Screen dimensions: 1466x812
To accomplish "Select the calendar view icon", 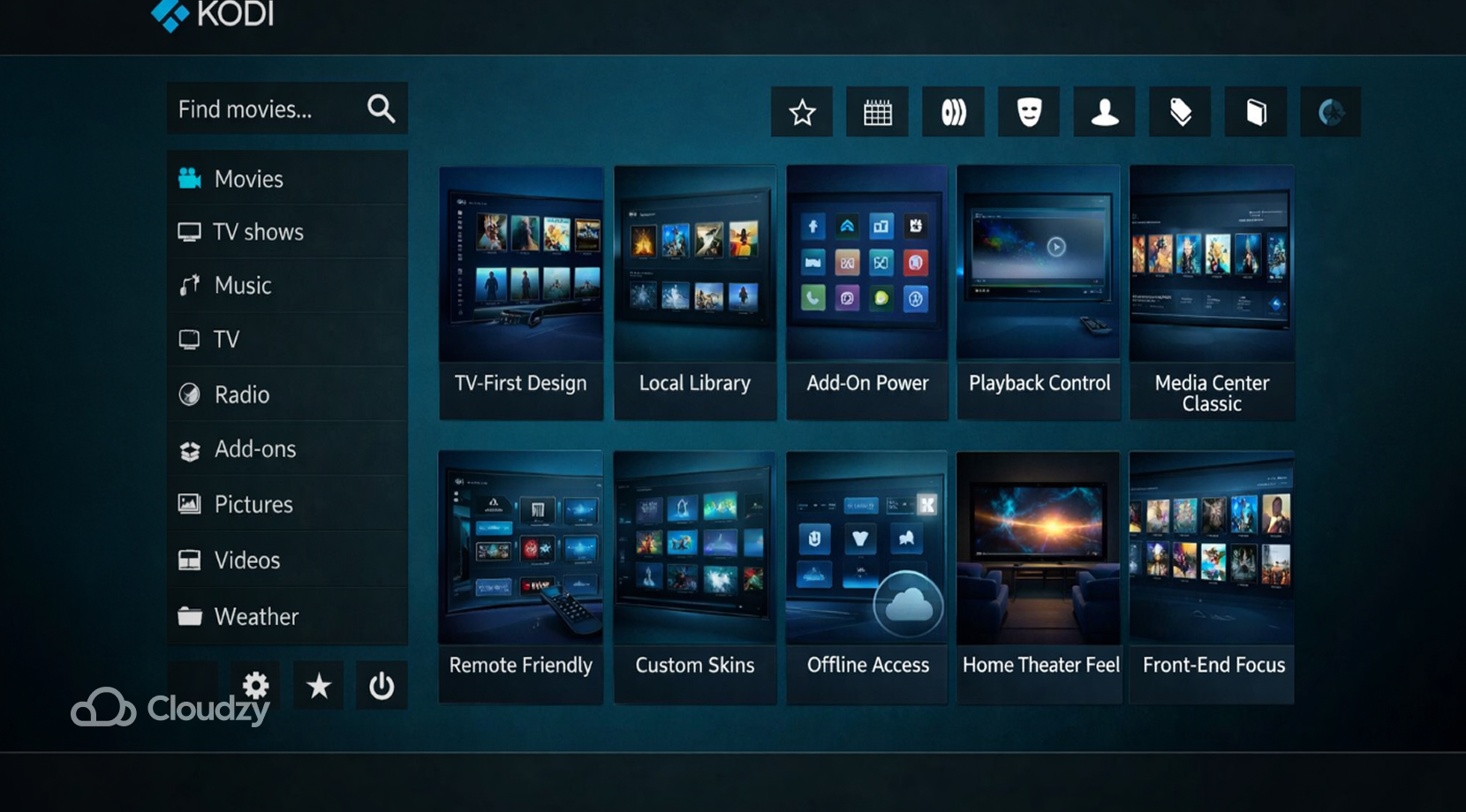I will tap(877, 112).
